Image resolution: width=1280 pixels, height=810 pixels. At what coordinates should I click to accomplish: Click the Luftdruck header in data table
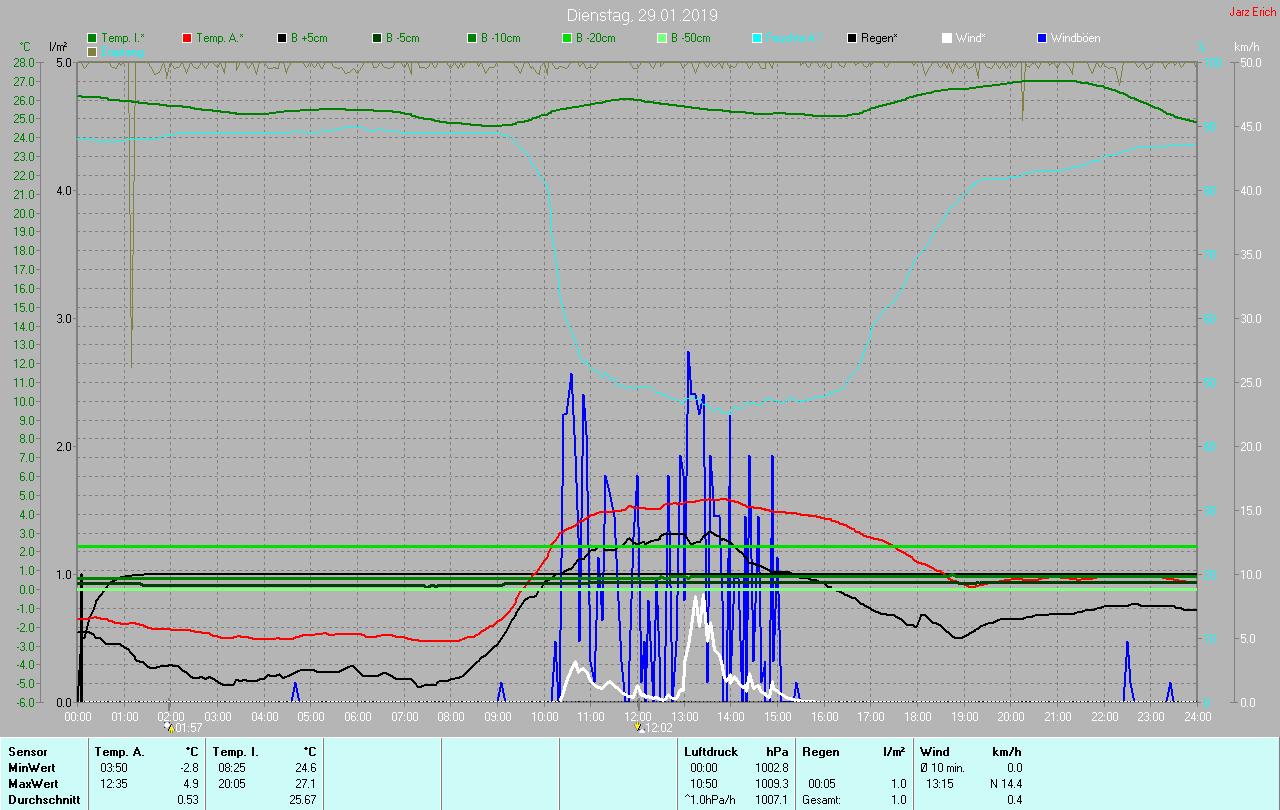709,751
